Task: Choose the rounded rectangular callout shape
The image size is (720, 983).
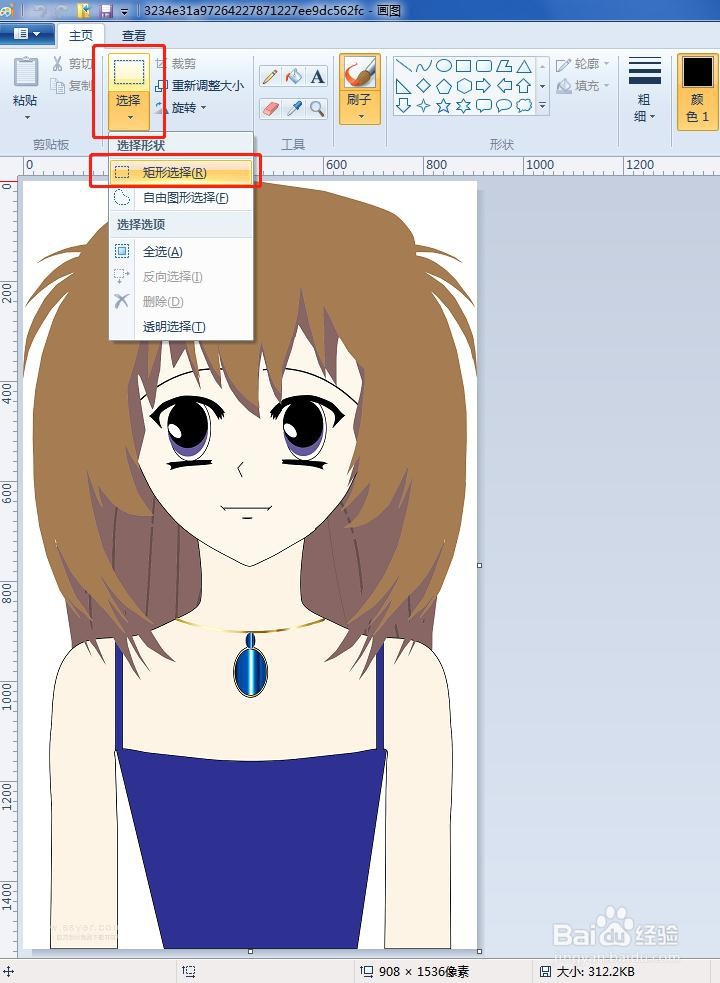Action: [484, 105]
